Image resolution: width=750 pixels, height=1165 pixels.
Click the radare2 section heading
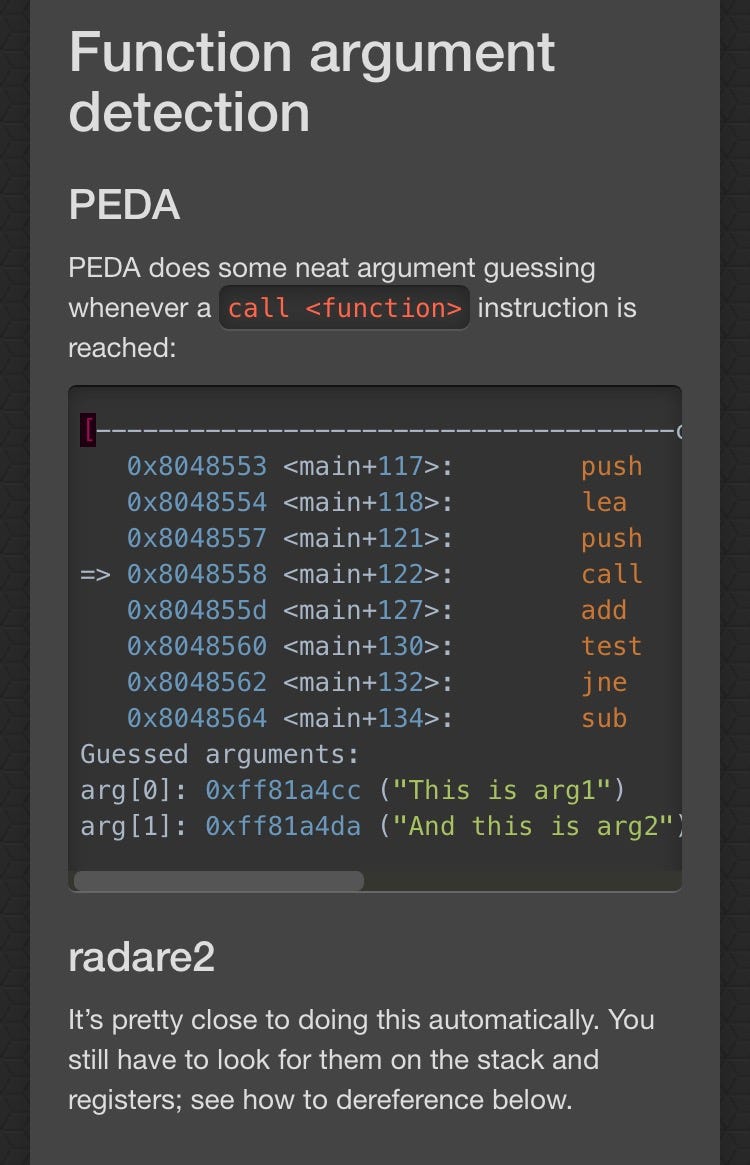141,957
